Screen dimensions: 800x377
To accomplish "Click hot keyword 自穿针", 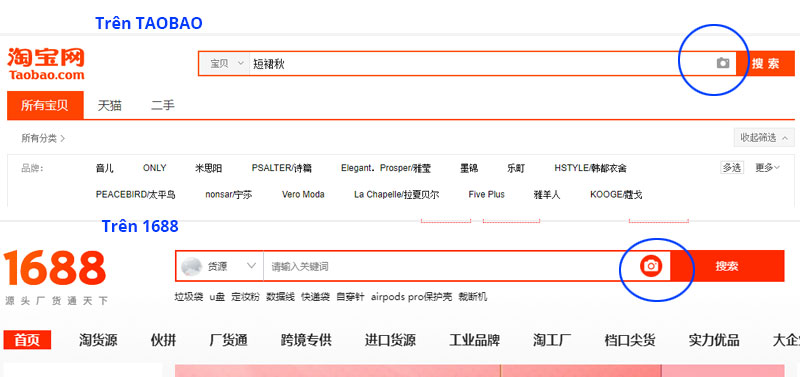I will point(350,296).
